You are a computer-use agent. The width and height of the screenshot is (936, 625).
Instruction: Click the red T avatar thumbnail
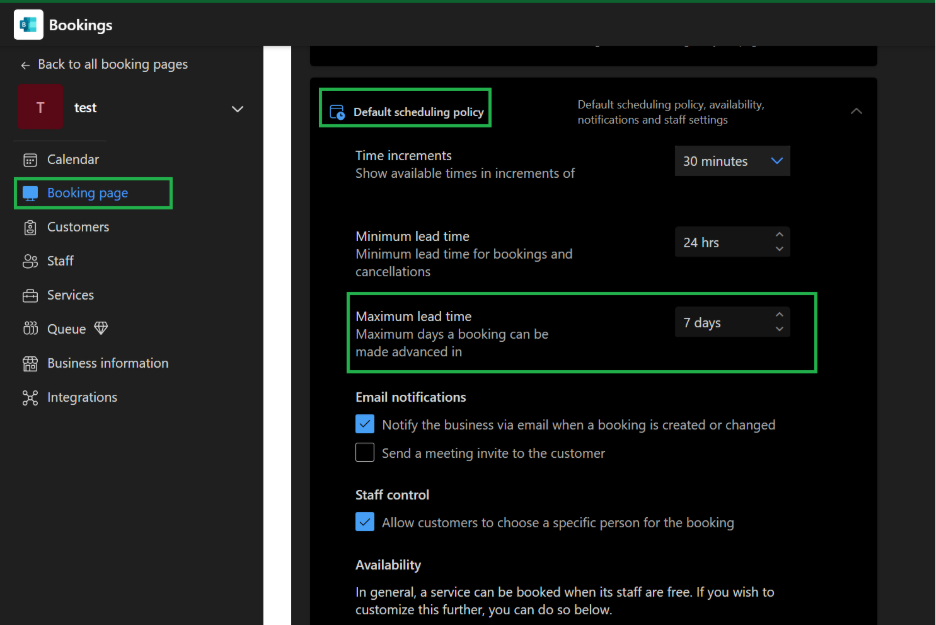pos(41,107)
